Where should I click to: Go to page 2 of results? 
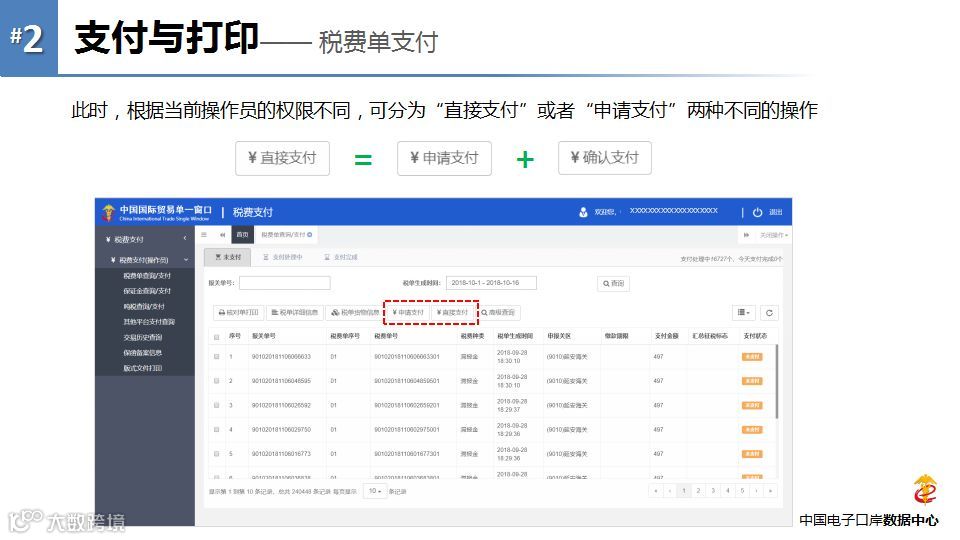tap(699, 491)
